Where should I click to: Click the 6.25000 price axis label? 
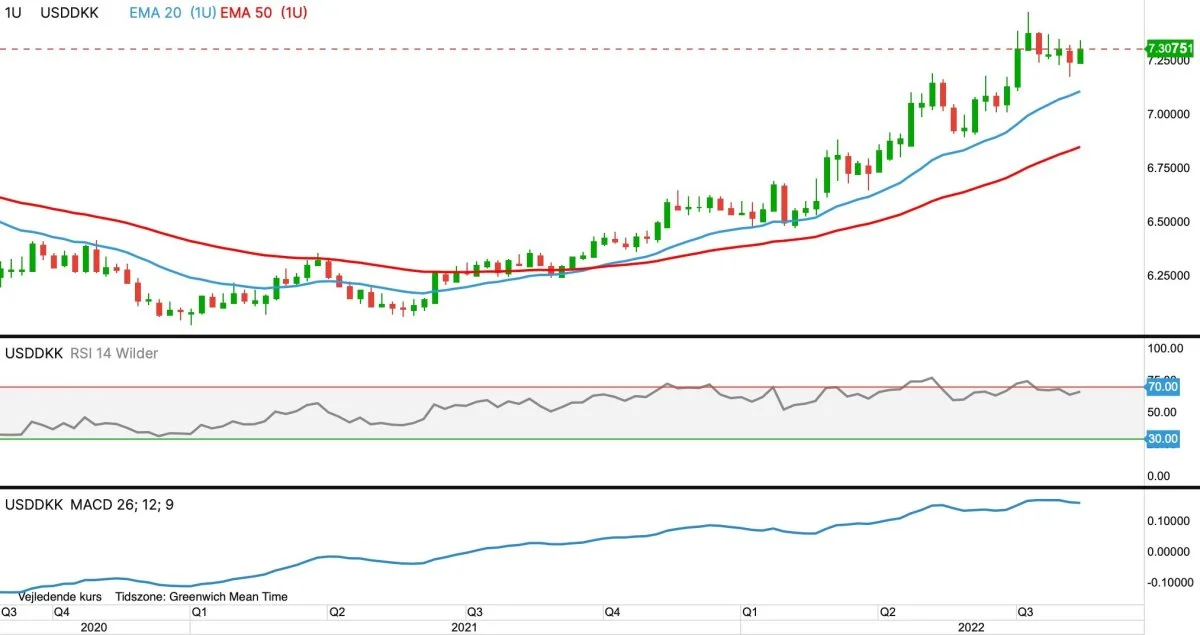pyautogui.click(x=1168, y=275)
